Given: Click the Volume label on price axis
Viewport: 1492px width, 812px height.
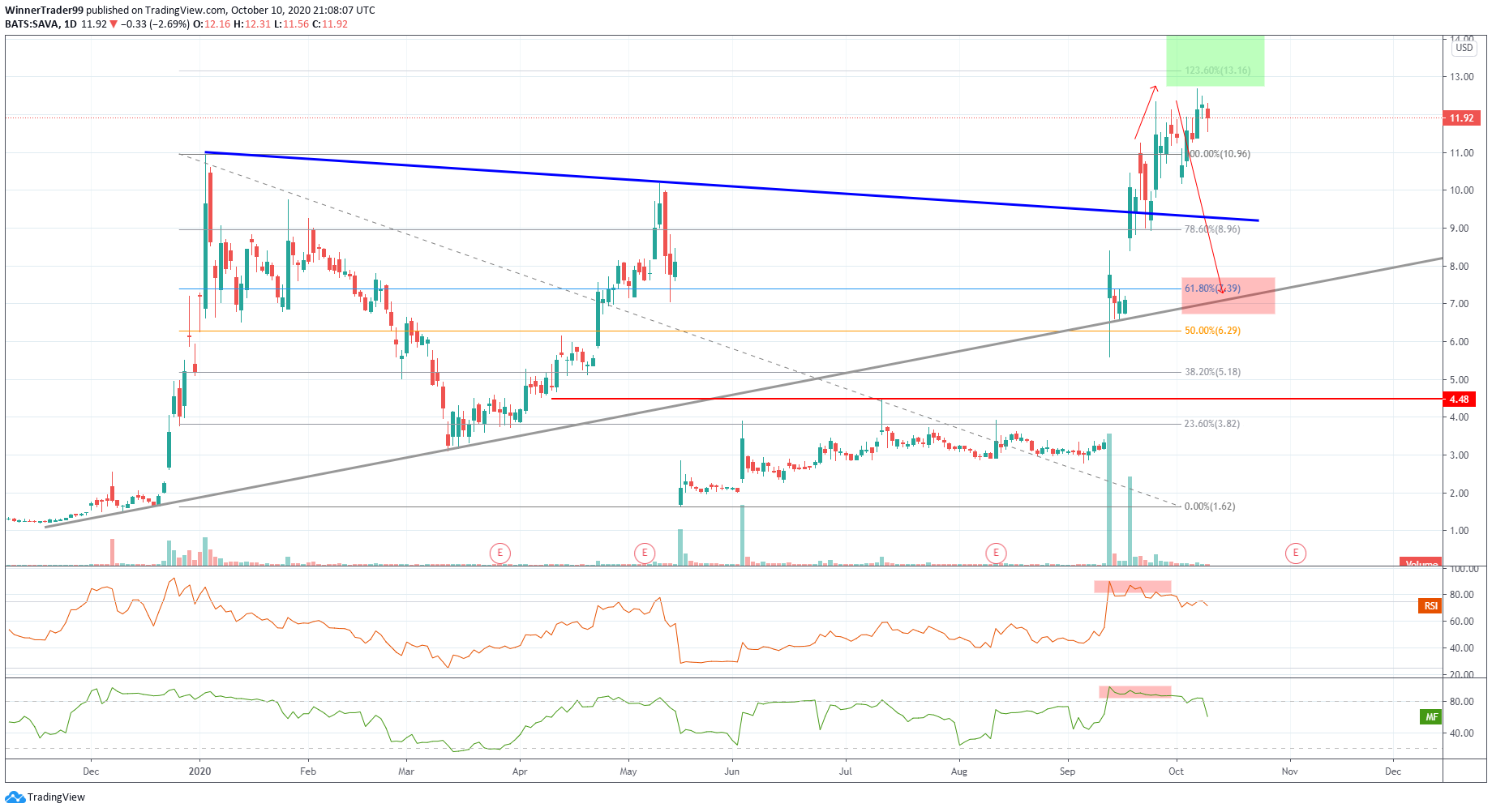Looking at the screenshot, I should (1421, 562).
